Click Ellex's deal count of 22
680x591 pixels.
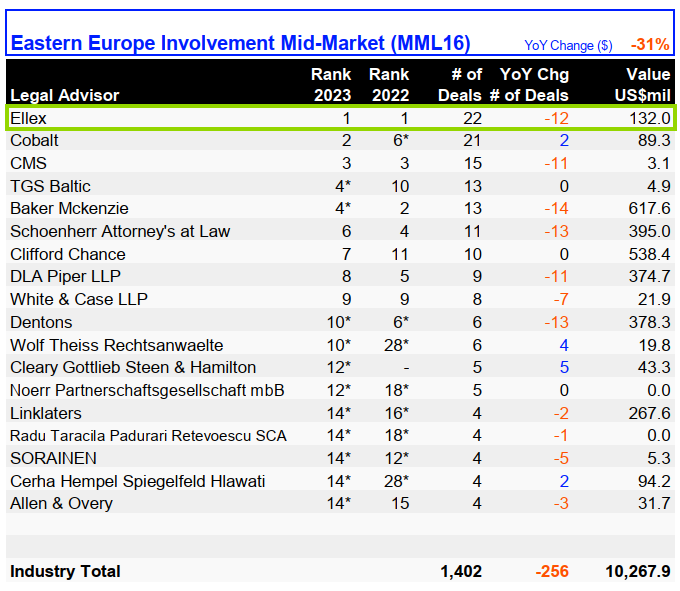point(472,118)
